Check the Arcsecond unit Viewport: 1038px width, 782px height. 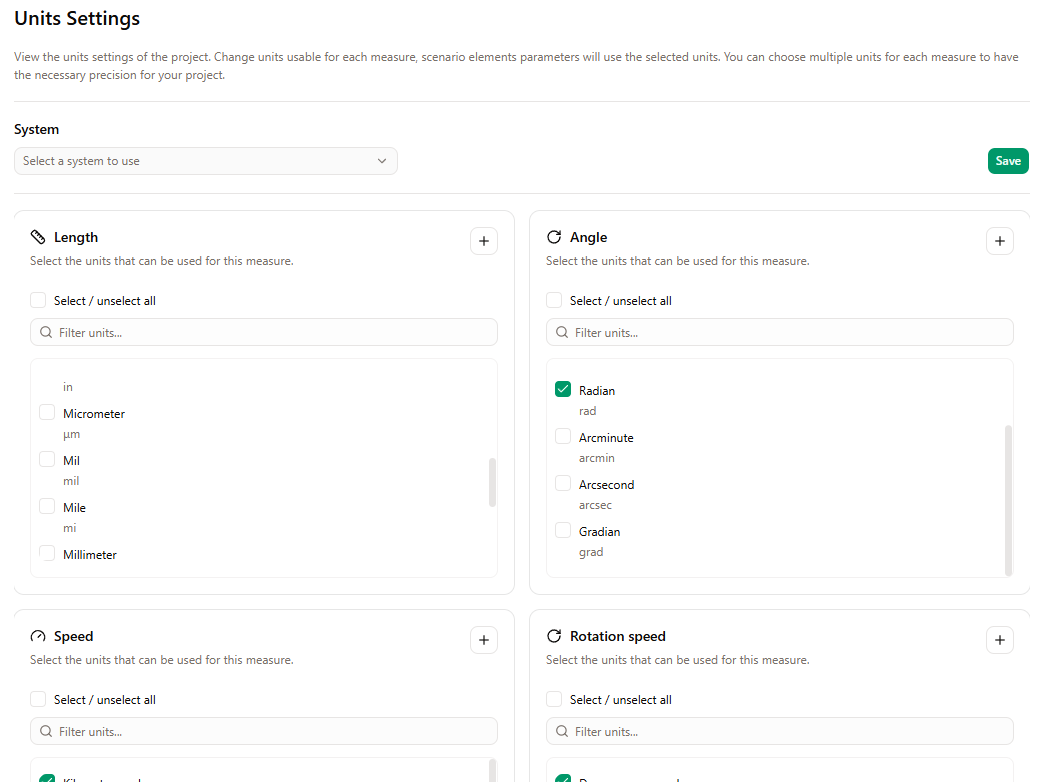(563, 483)
